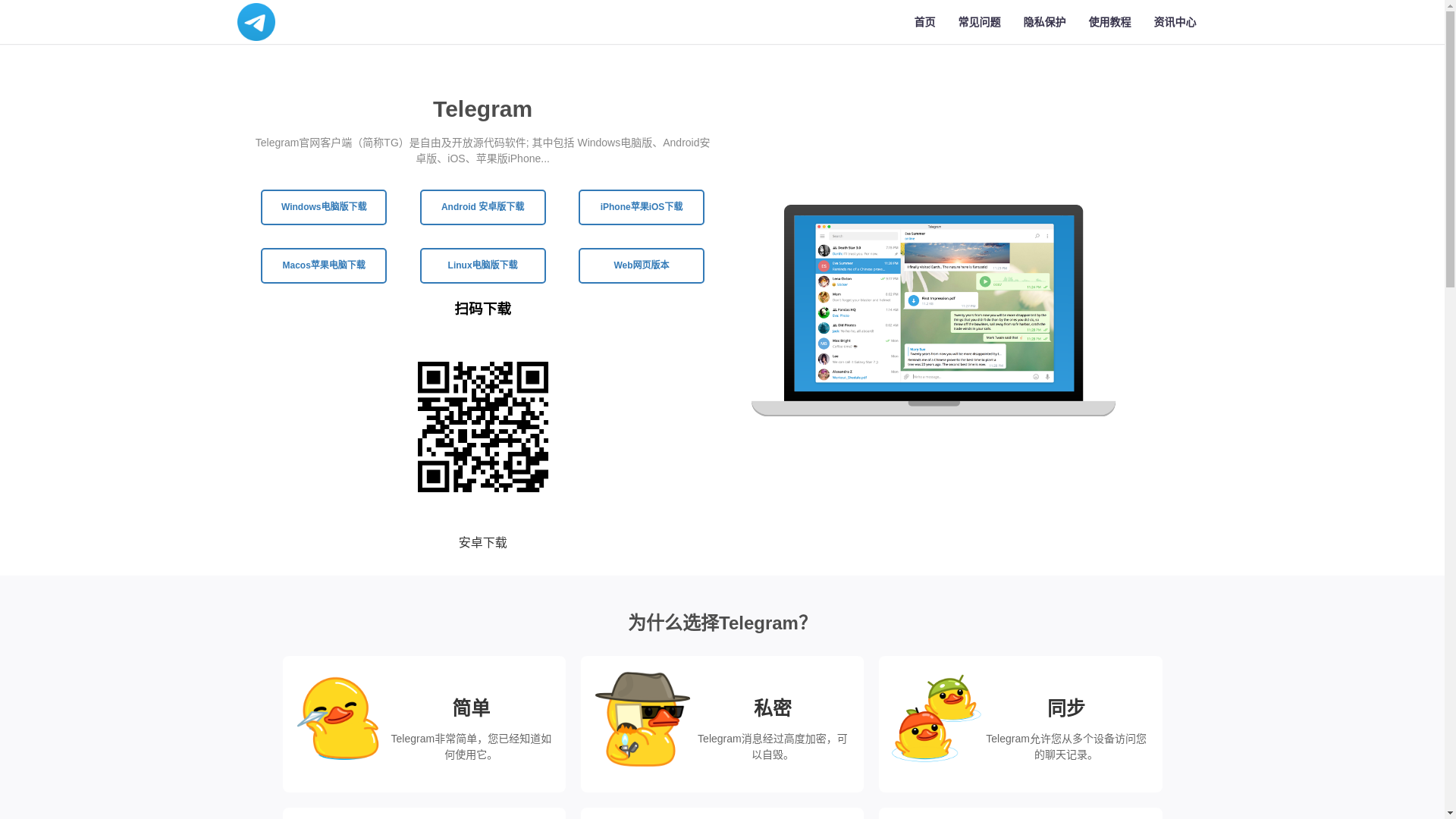The height and width of the screenshot is (819, 1456).
Task: Click the 安卓下载 caption text
Action: click(483, 543)
